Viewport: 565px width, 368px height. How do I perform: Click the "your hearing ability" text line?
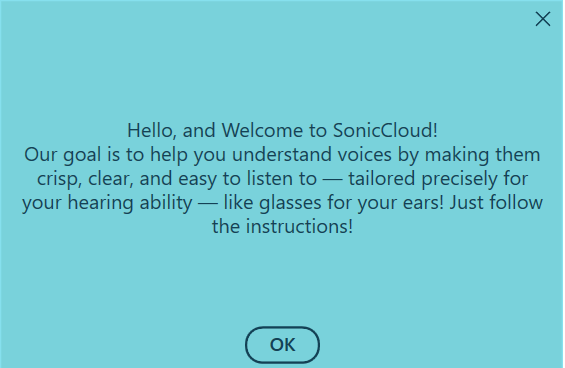pyautogui.click(x=282, y=203)
